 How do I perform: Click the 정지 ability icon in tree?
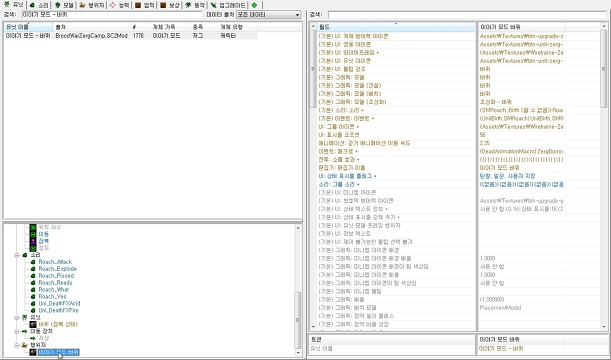coord(33,248)
